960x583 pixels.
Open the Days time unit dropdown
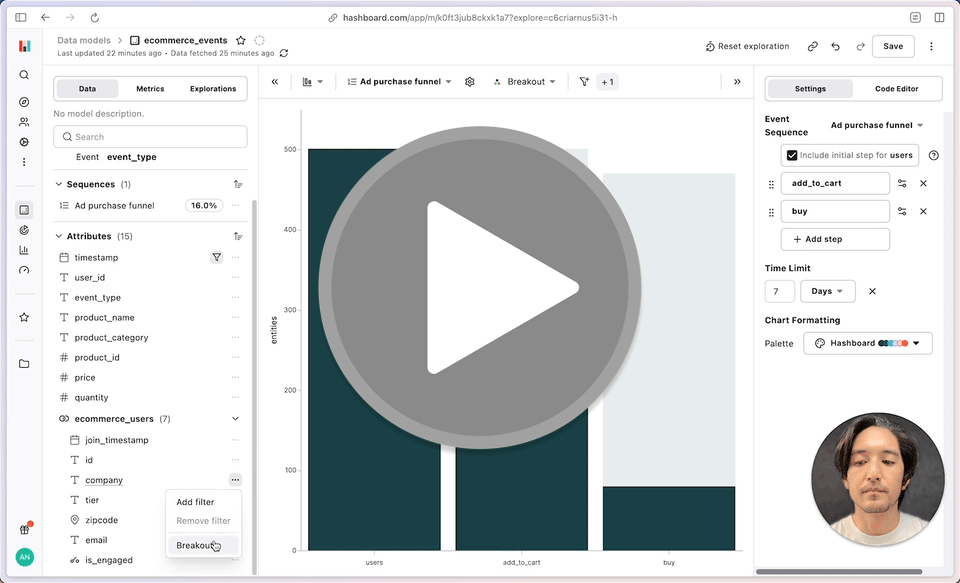tap(827, 292)
